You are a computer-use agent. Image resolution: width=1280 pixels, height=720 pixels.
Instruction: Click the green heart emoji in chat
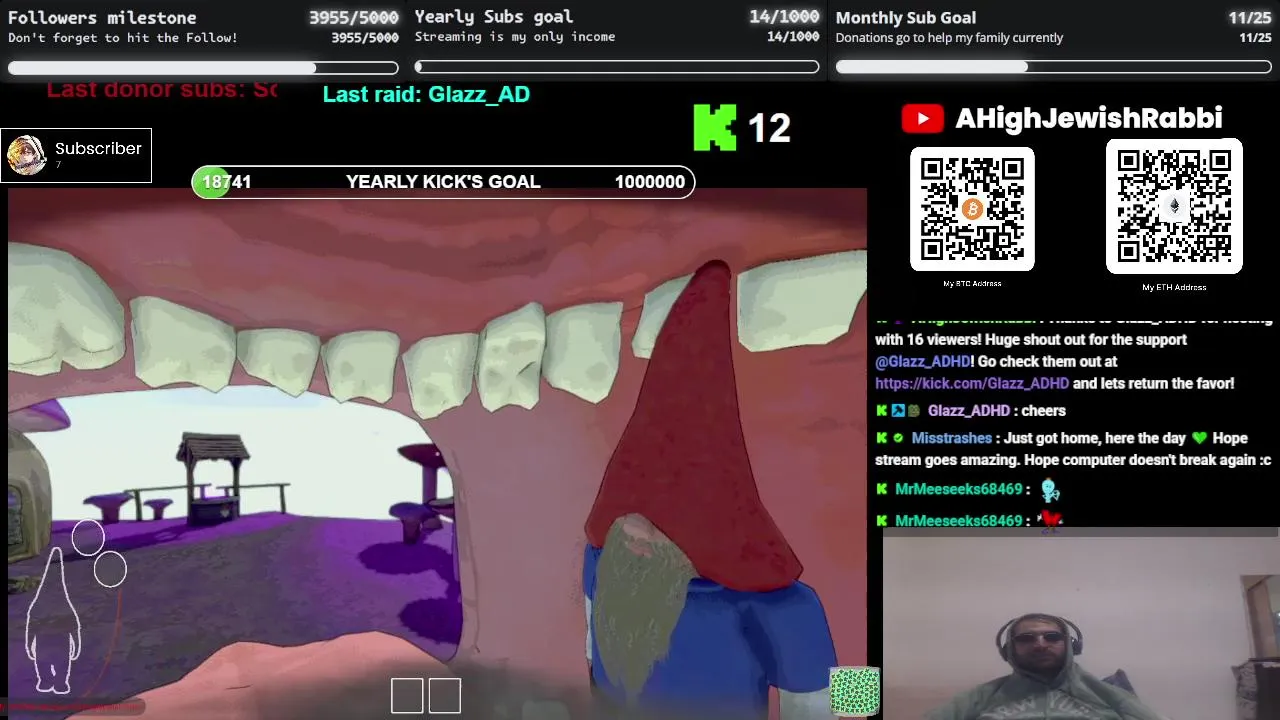1200,438
